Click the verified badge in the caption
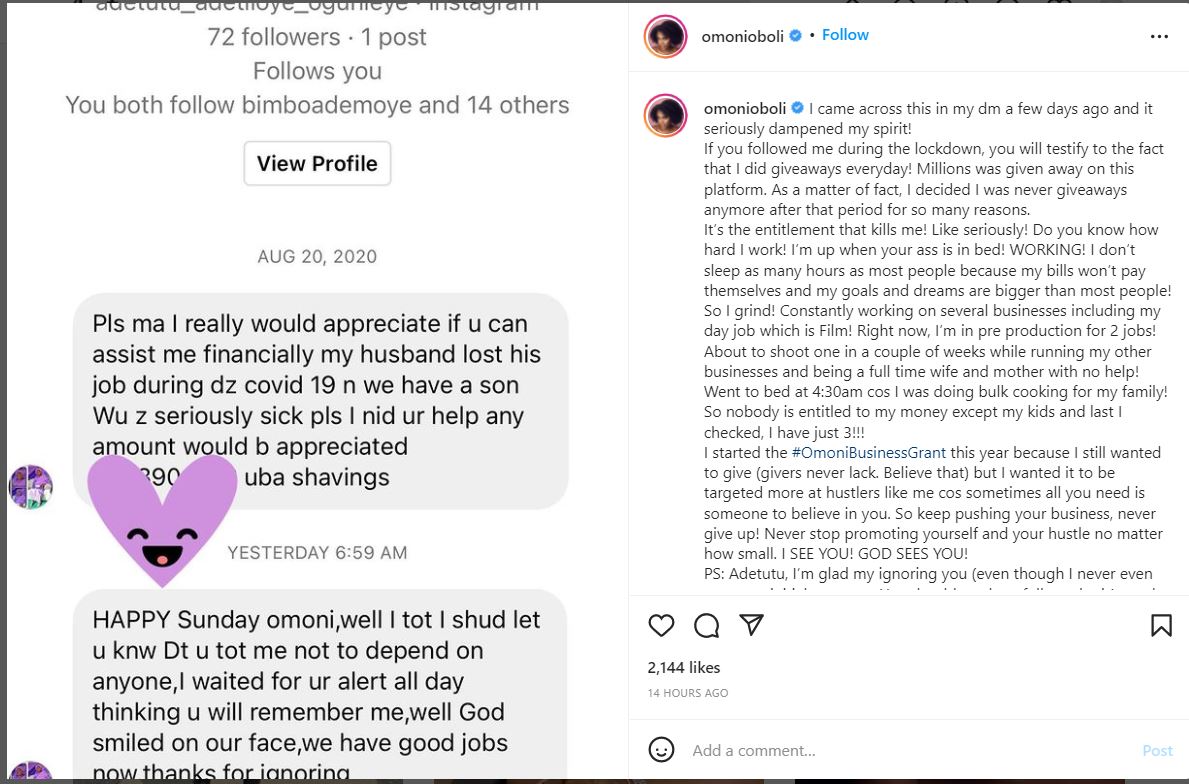 coord(798,108)
